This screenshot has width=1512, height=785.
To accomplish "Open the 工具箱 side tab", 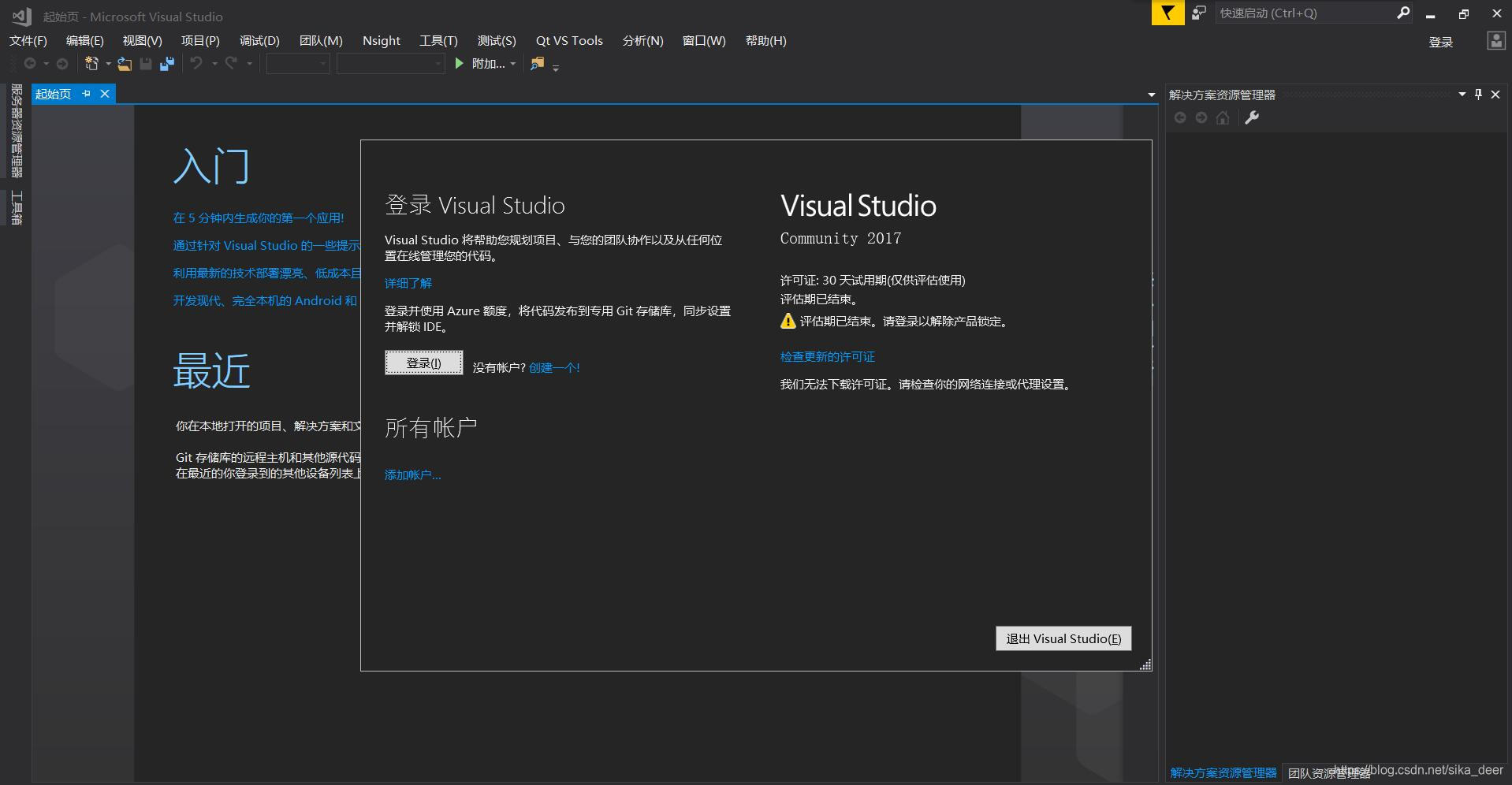I will 17,208.
